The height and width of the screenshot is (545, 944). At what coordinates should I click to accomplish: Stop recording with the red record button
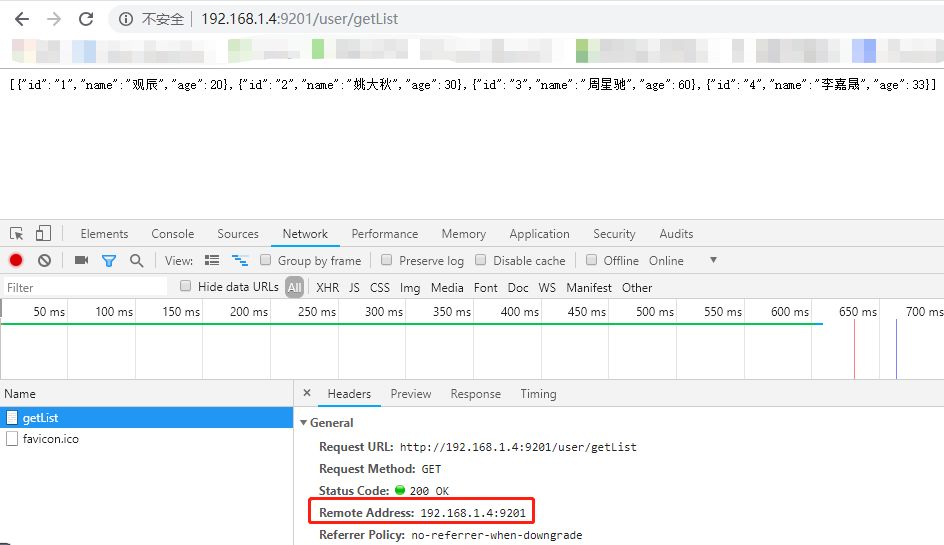[x=16, y=260]
